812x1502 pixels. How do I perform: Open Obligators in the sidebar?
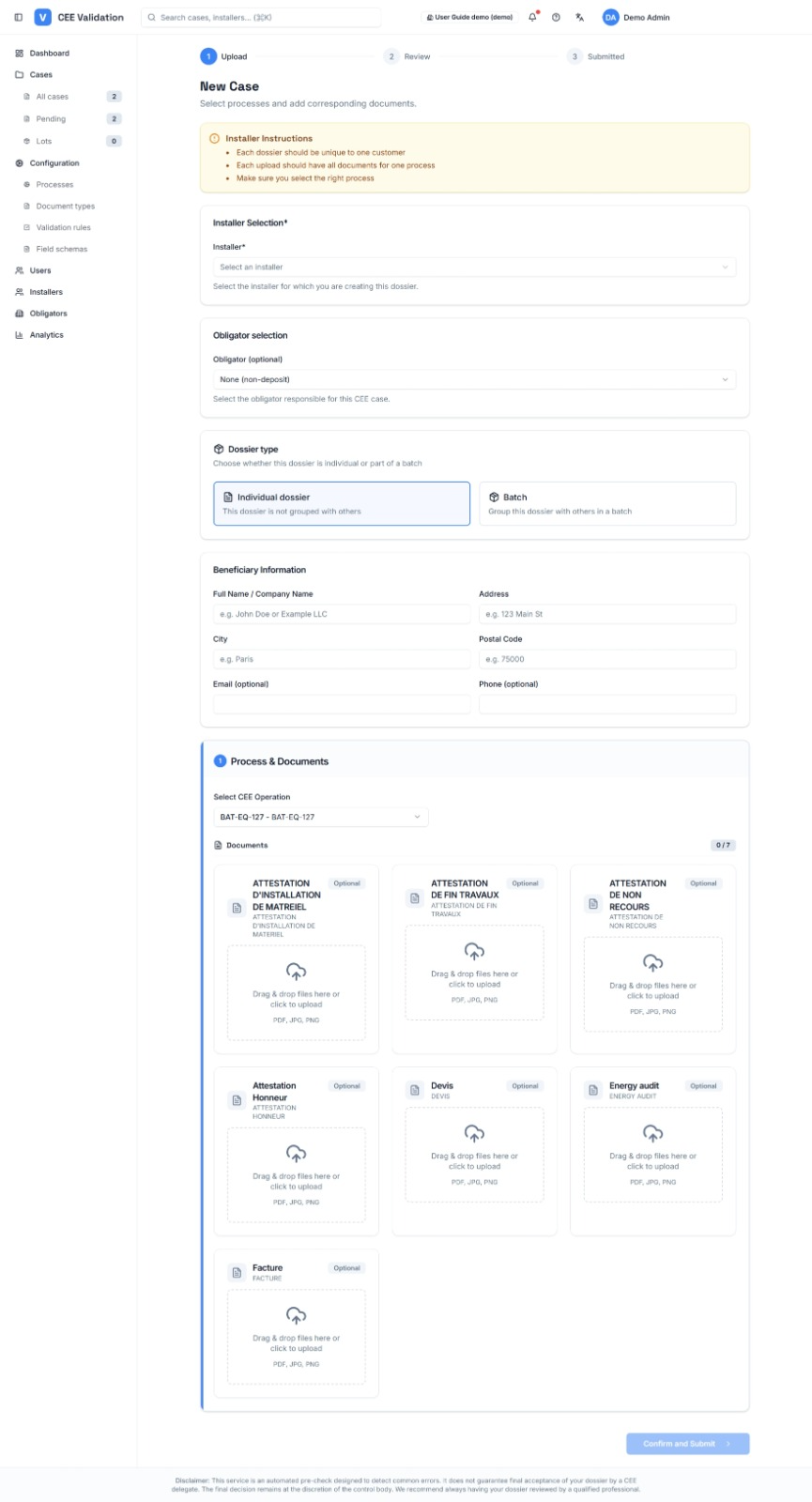tap(49, 314)
